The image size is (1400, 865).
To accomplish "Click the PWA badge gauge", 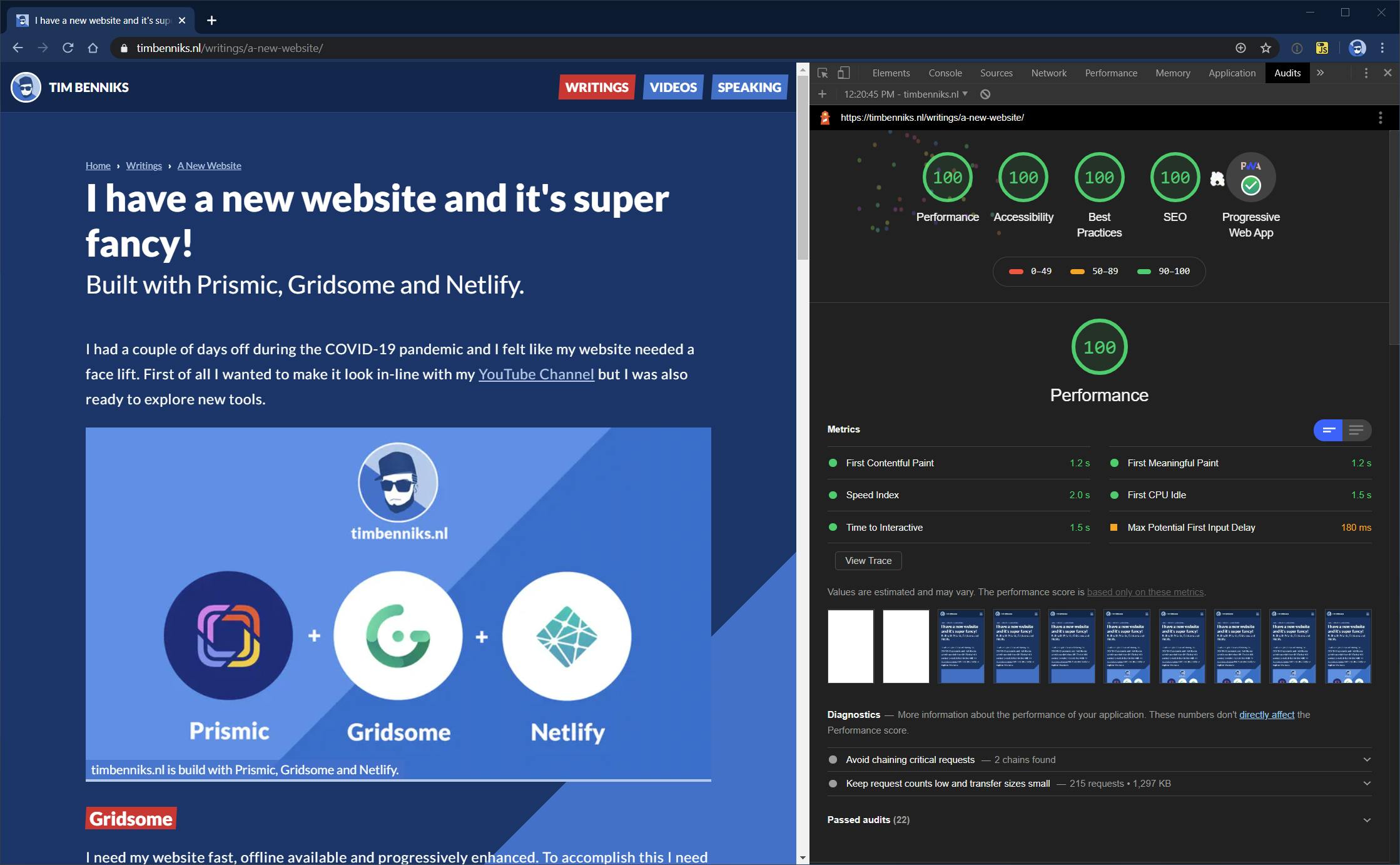I will coord(1250,178).
